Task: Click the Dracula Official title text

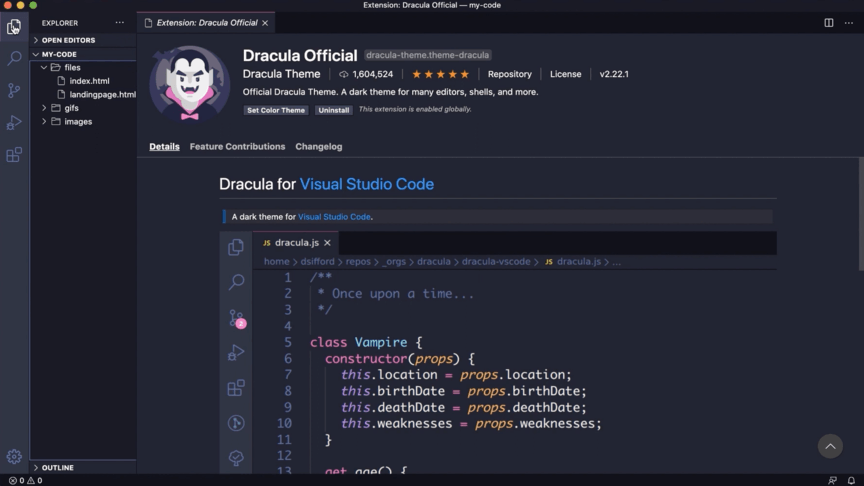Action: pyautogui.click(x=300, y=55)
